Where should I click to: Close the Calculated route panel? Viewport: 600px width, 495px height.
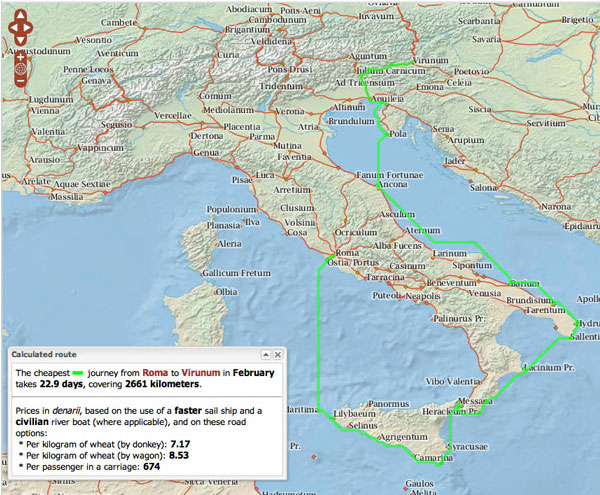pos(278,355)
